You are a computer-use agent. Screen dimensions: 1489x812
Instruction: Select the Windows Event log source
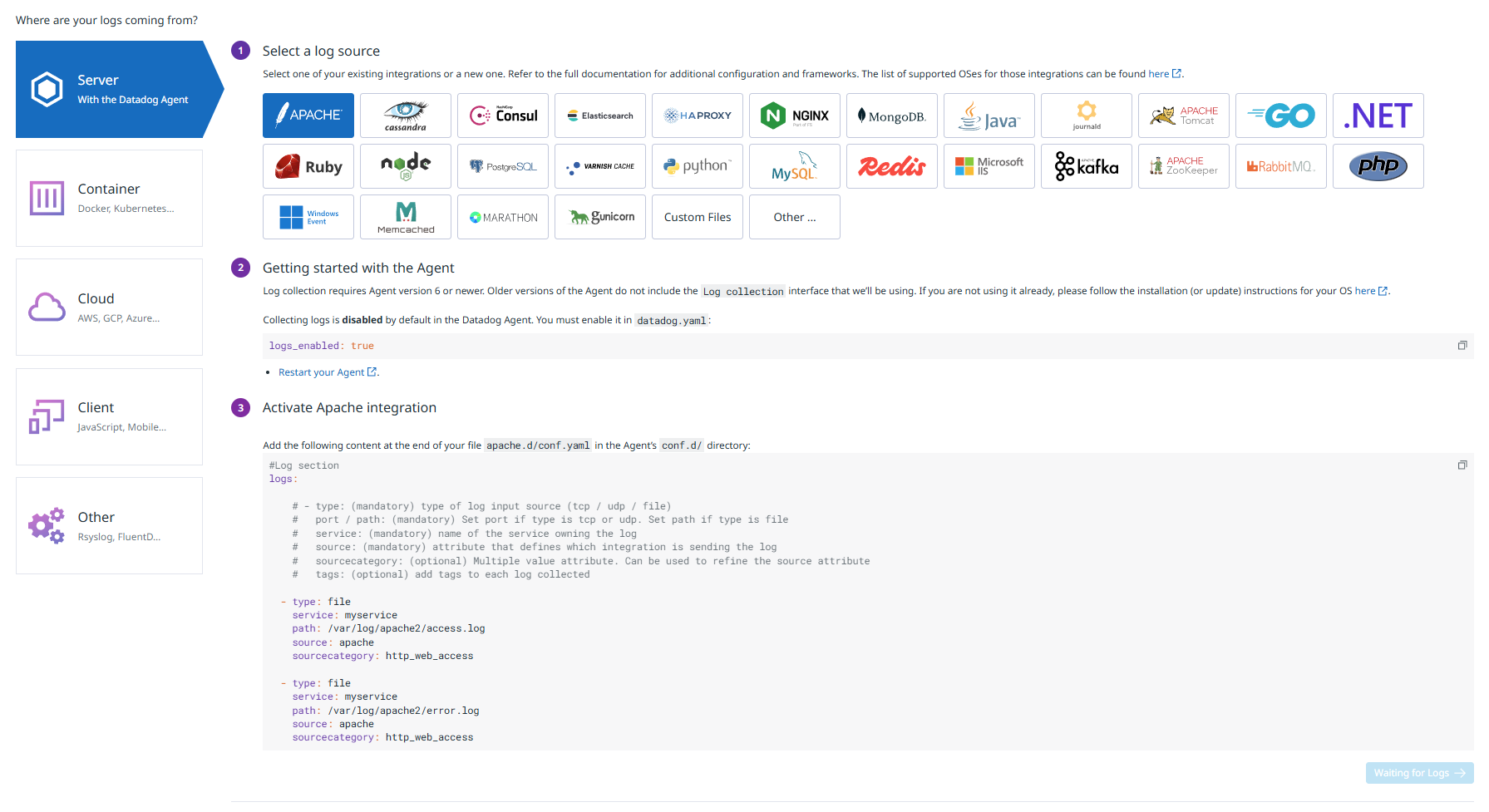tap(308, 217)
